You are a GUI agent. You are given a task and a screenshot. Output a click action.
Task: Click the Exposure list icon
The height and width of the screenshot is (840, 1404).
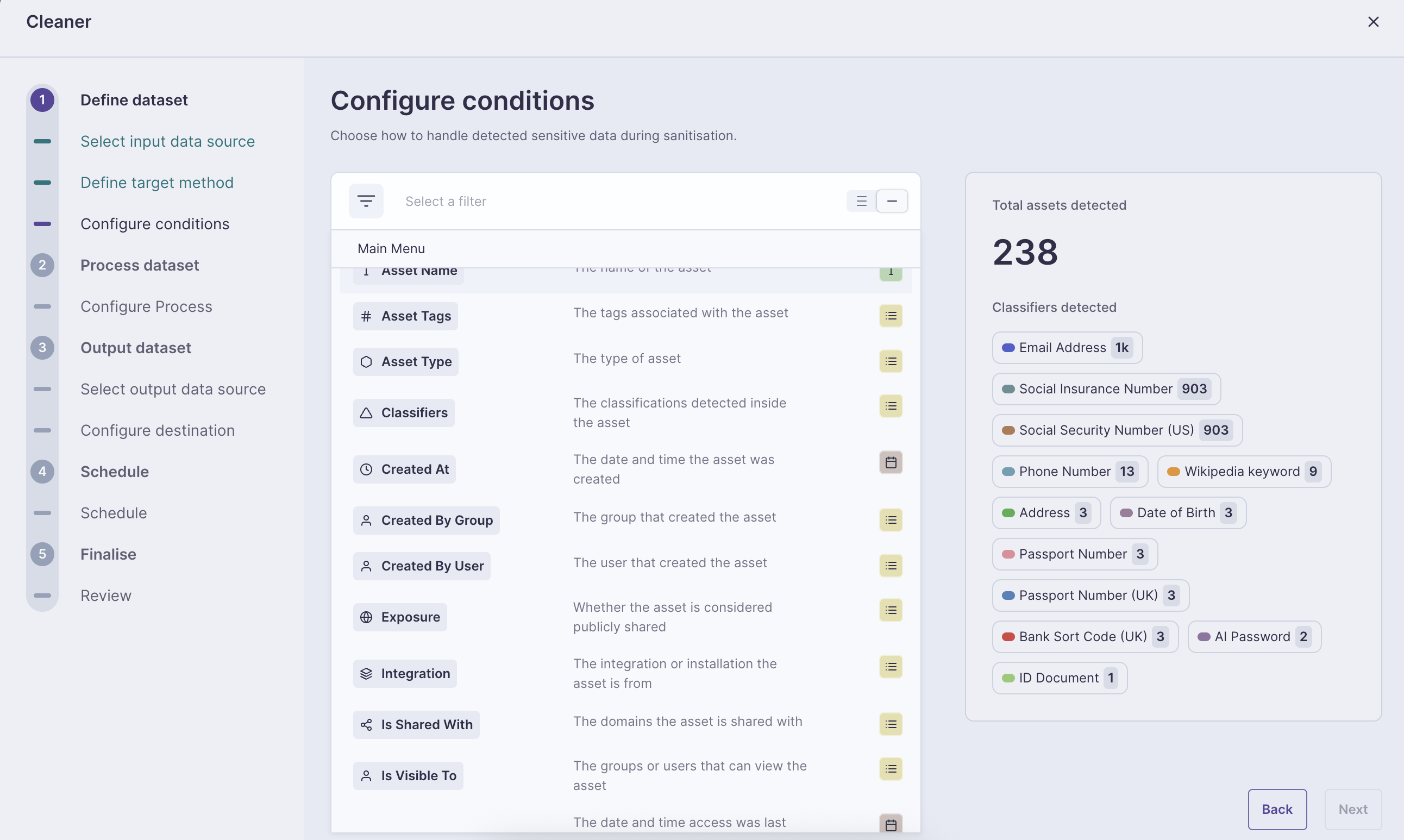click(891, 610)
